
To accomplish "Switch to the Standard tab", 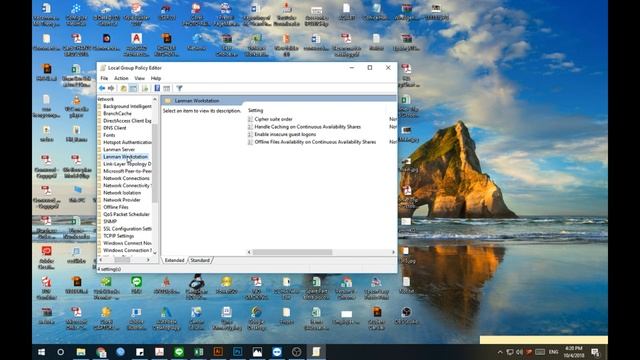I will click(x=200, y=260).
